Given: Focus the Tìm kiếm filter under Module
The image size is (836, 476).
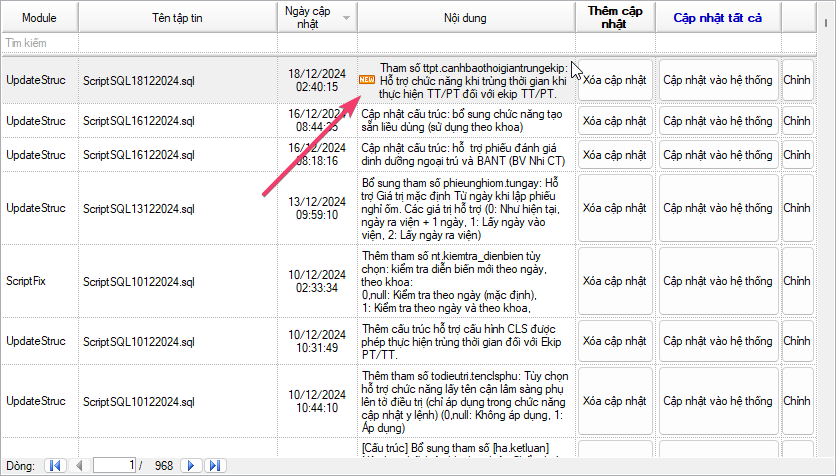Looking at the screenshot, I should click(x=40, y=43).
